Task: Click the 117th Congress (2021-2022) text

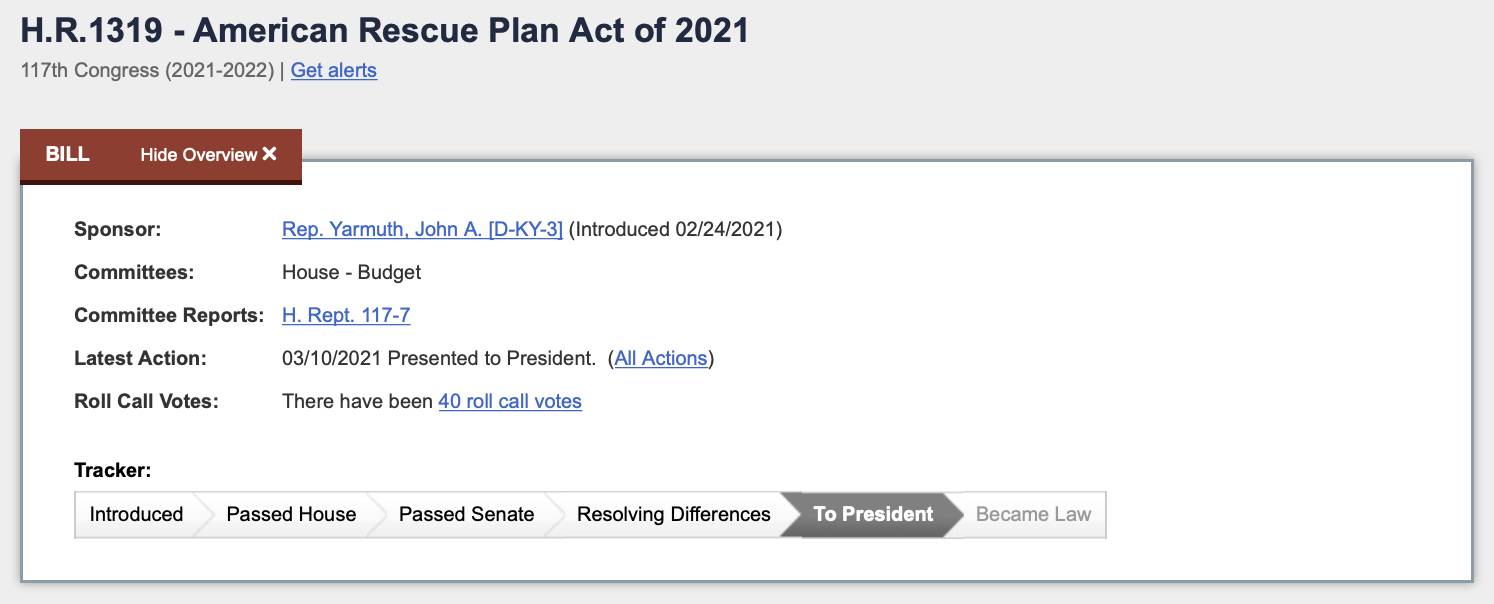Action: 147,70
